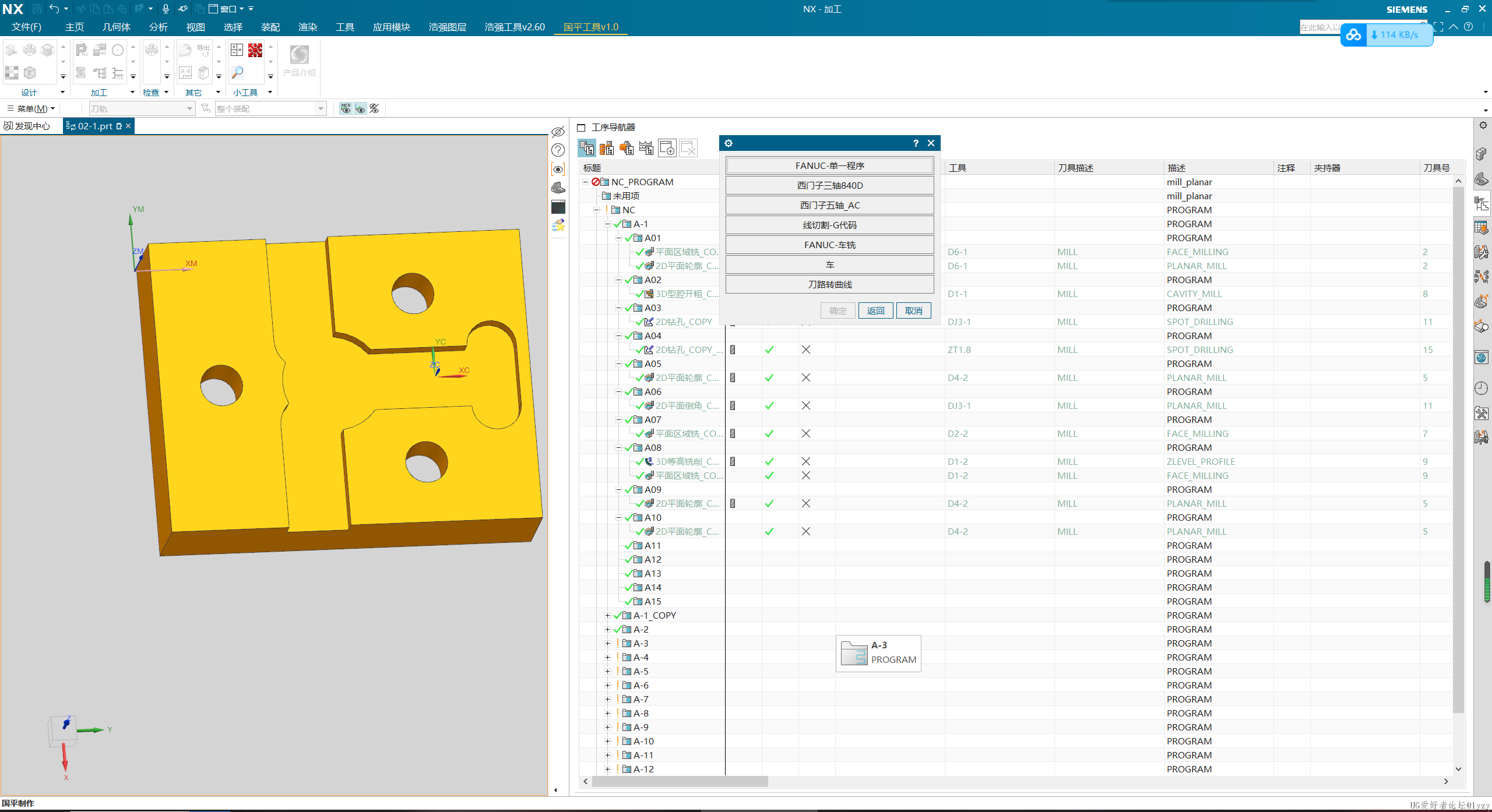Toggle hidden-eye icon at top of view sidebar
Viewport: 1492px width, 812px height.
pyautogui.click(x=558, y=132)
